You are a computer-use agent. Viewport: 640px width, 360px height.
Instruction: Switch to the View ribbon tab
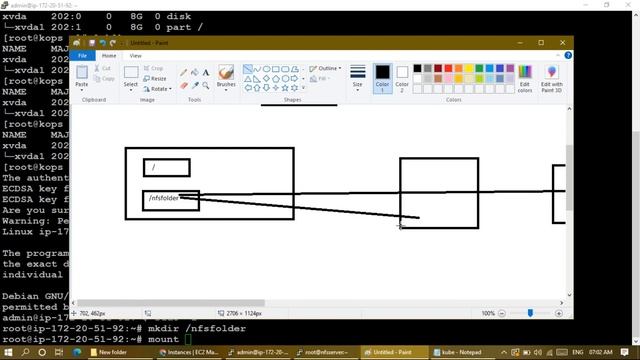tap(135, 56)
